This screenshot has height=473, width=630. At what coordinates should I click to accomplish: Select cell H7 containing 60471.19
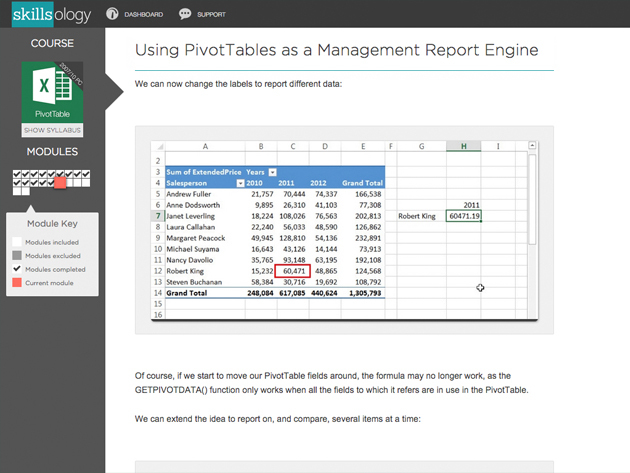pyautogui.click(x=464, y=215)
